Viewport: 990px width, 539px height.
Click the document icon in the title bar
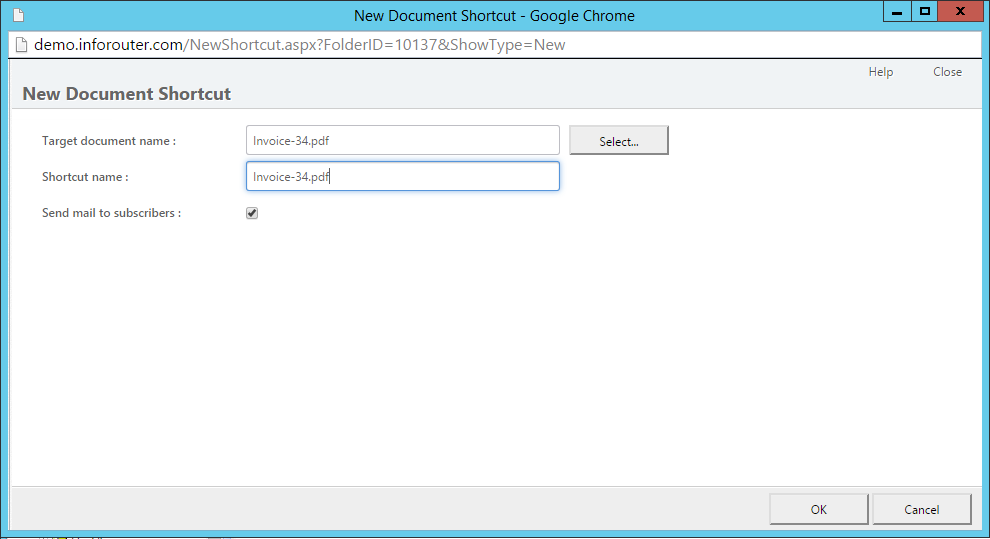pos(18,15)
